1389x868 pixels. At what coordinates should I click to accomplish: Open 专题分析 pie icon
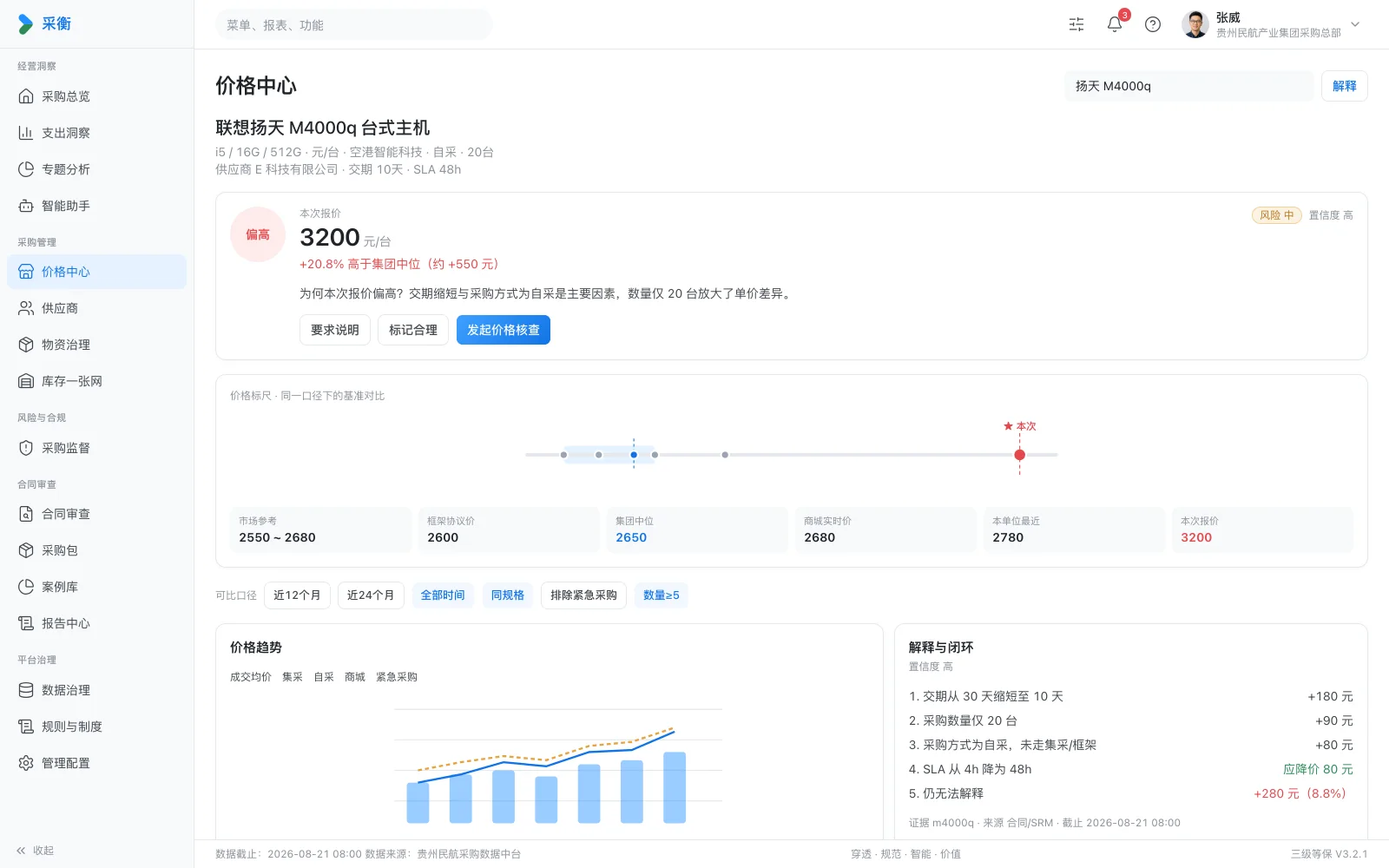click(26, 169)
